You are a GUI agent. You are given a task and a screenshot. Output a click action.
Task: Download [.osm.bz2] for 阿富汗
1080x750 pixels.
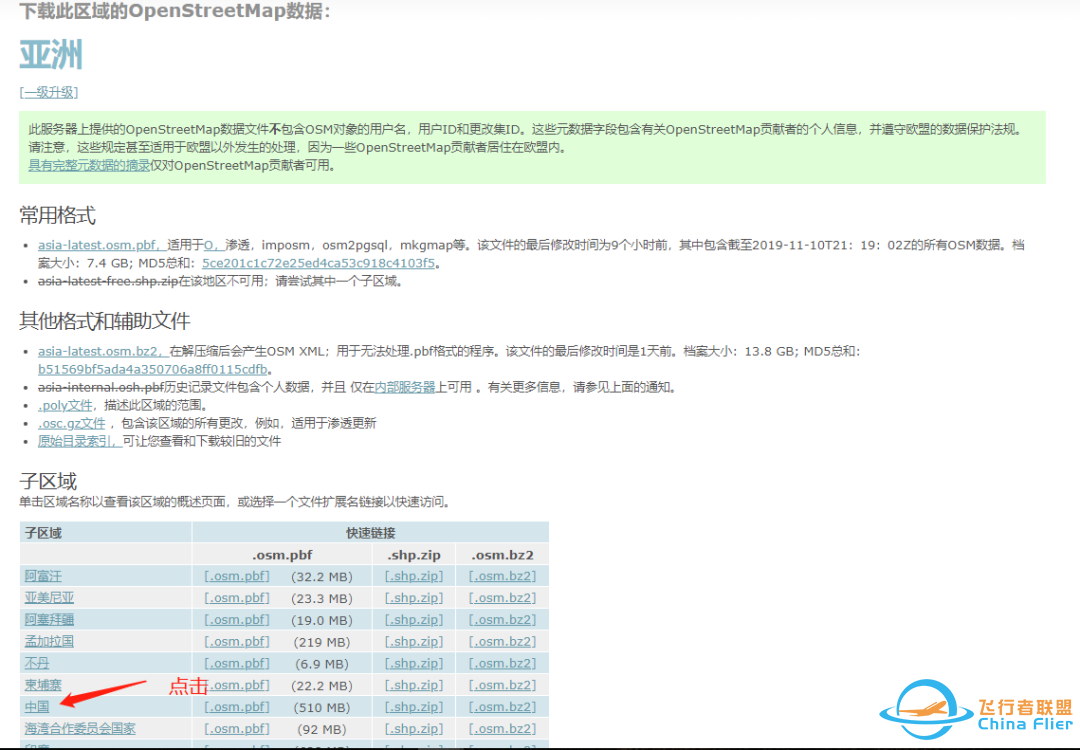click(x=502, y=576)
